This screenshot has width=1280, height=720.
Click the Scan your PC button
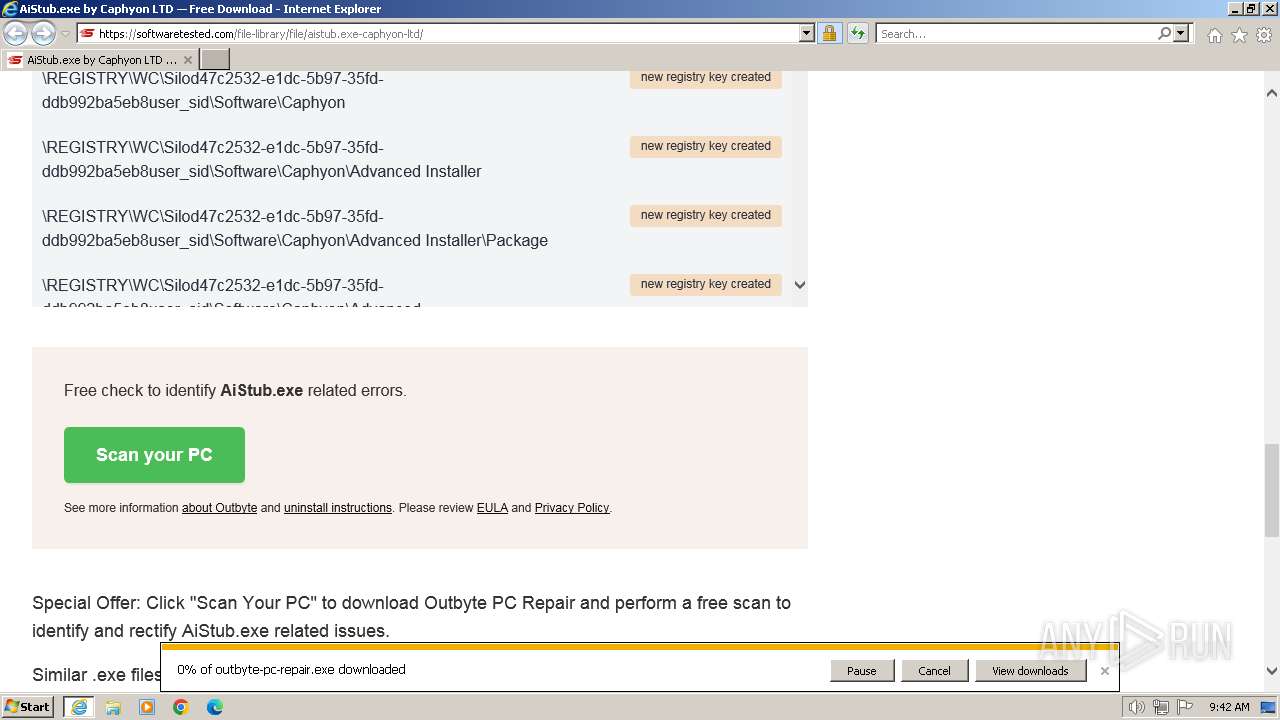(154, 455)
